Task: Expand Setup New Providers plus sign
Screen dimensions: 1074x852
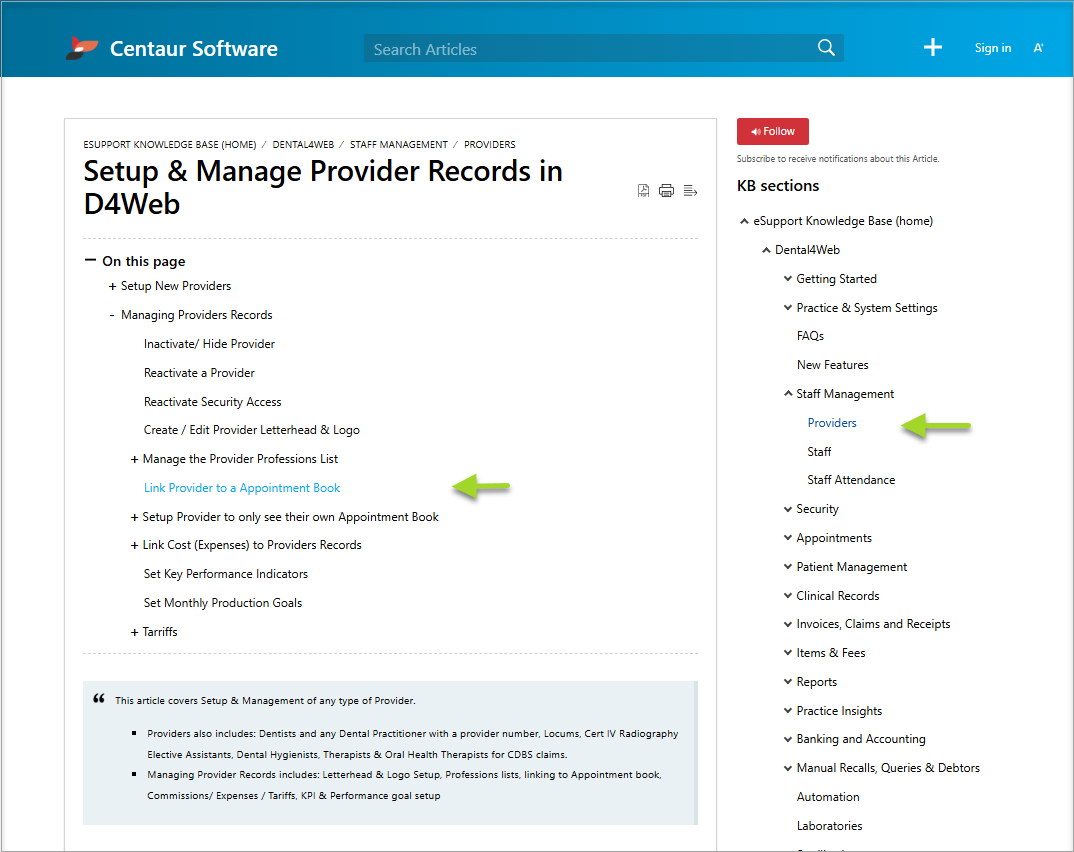Action: (112, 286)
